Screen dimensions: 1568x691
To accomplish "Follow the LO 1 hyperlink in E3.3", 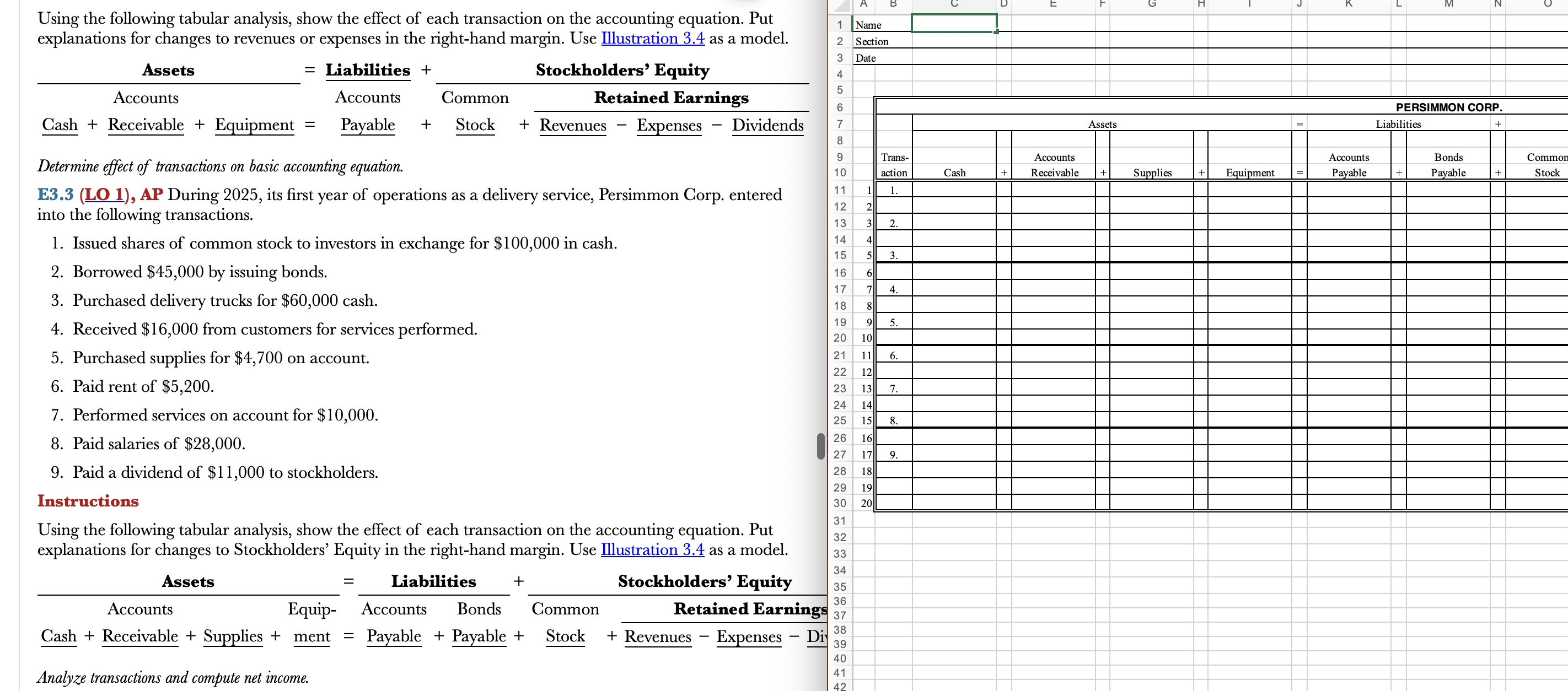I will tap(105, 195).
